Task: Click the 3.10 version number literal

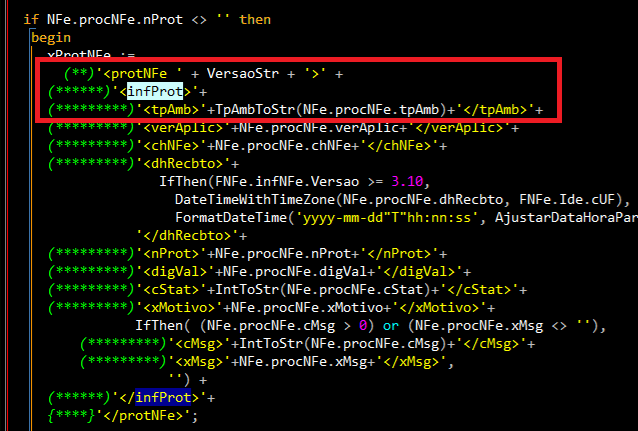Action: (407, 181)
